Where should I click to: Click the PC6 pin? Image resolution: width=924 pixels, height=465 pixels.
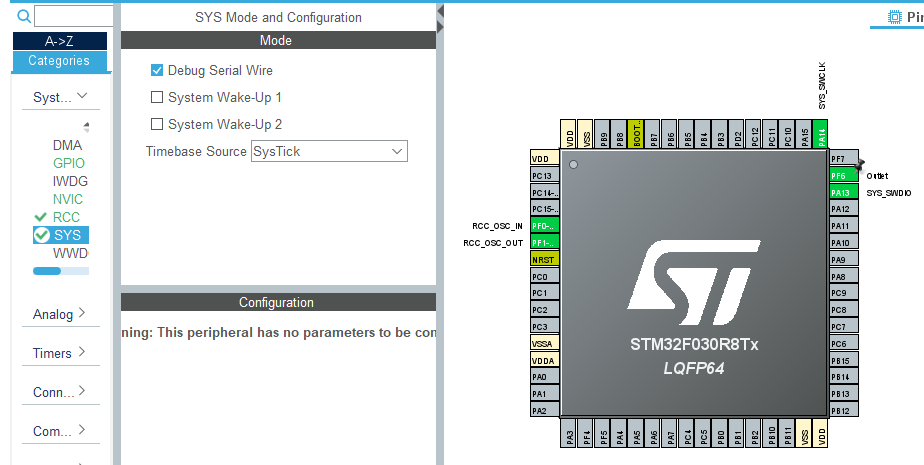843,343
